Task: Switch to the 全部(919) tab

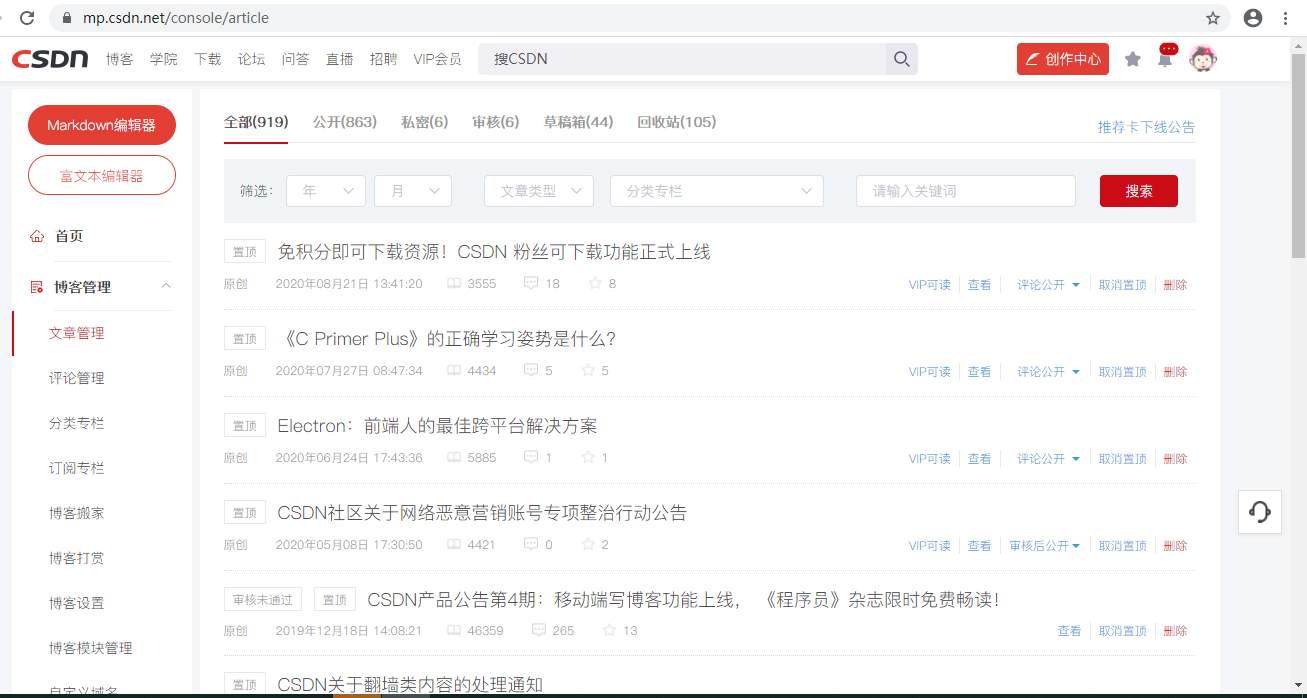Action: pos(256,122)
